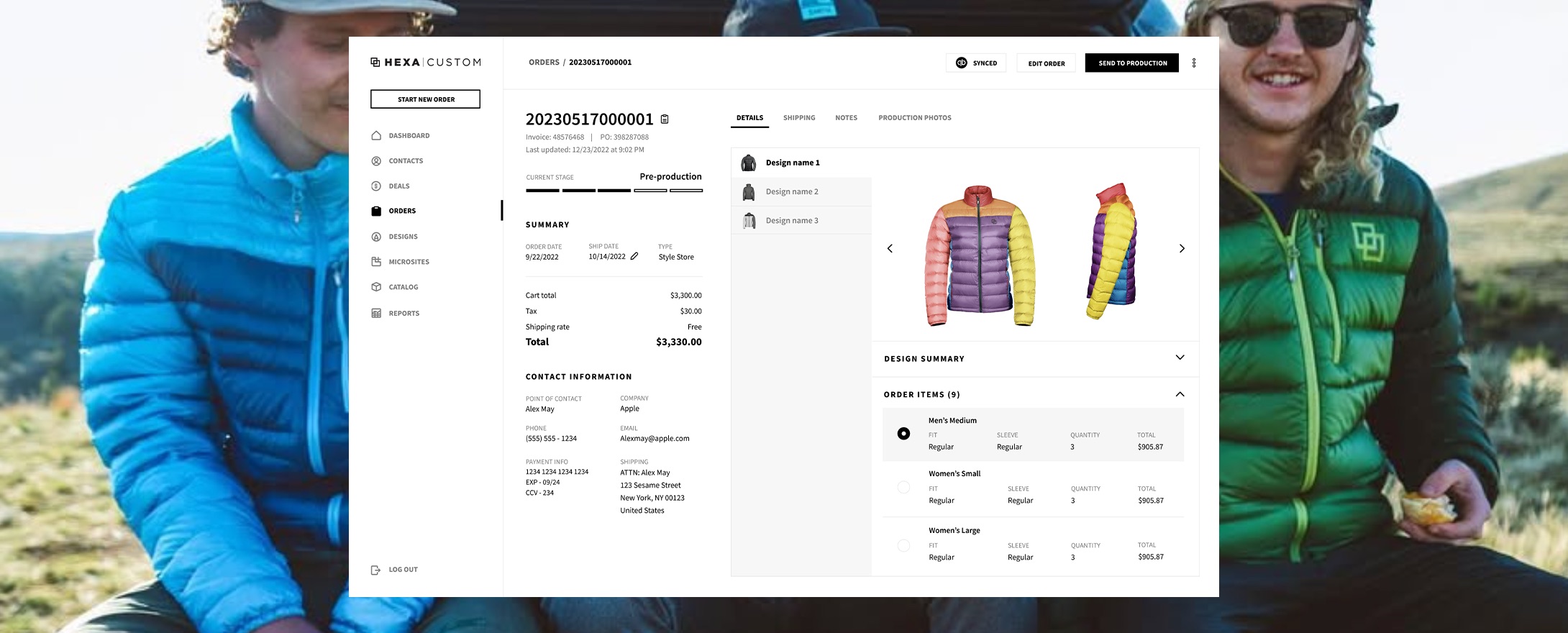Image resolution: width=1568 pixels, height=633 pixels.
Task: Expand the Design Summary section
Action: click(x=1180, y=358)
